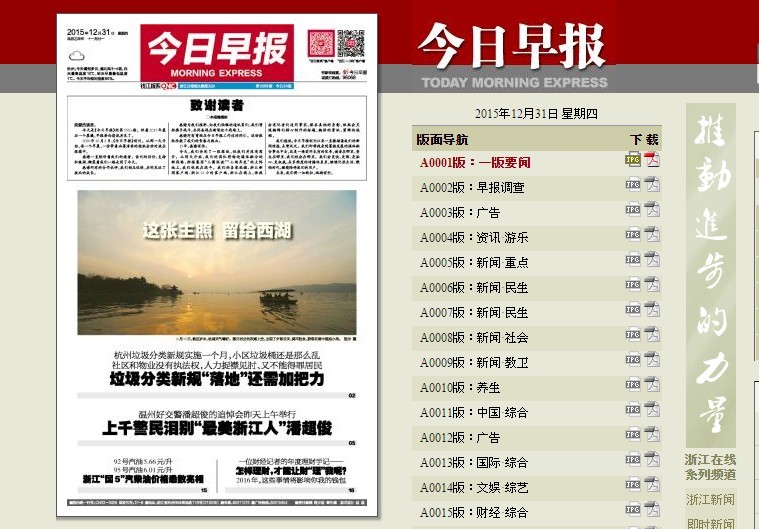Open the 浙江新闻 channel link
Image resolution: width=759 pixels, height=529 pixels.
click(x=710, y=500)
